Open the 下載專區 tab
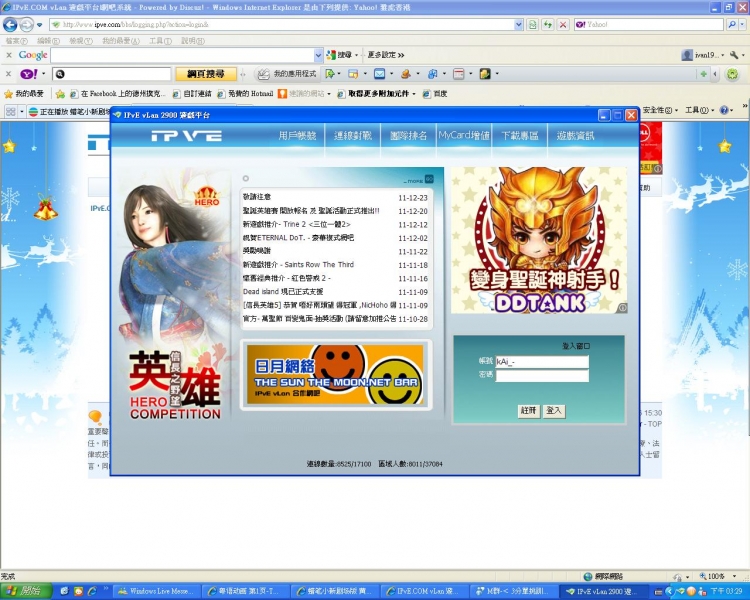The width and height of the screenshot is (750, 600). (x=519, y=136)
